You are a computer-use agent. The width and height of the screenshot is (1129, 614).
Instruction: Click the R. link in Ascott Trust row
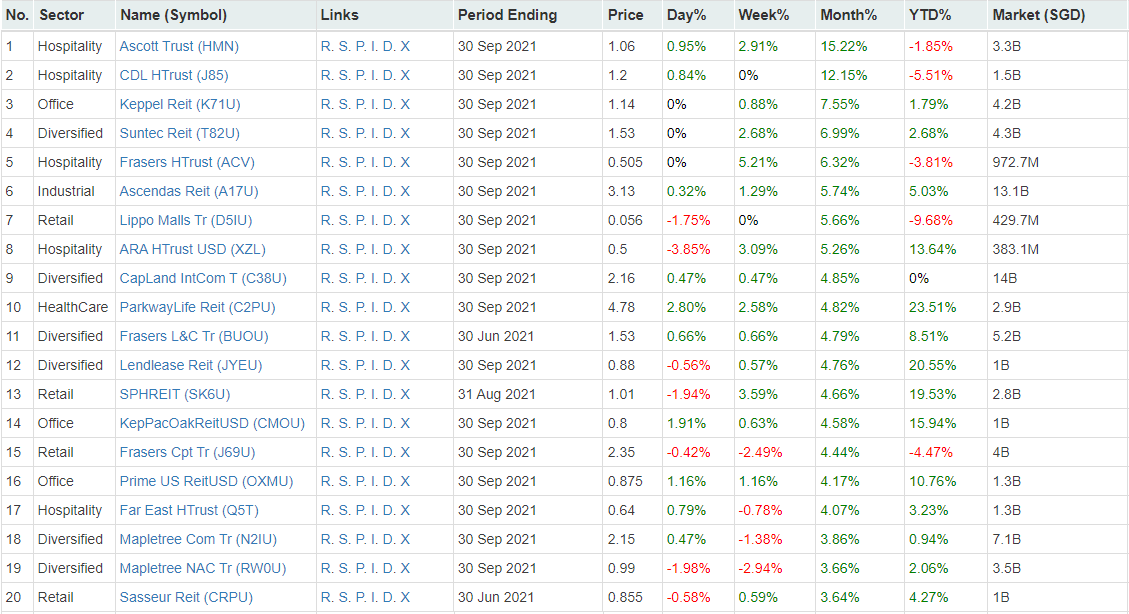327,46
